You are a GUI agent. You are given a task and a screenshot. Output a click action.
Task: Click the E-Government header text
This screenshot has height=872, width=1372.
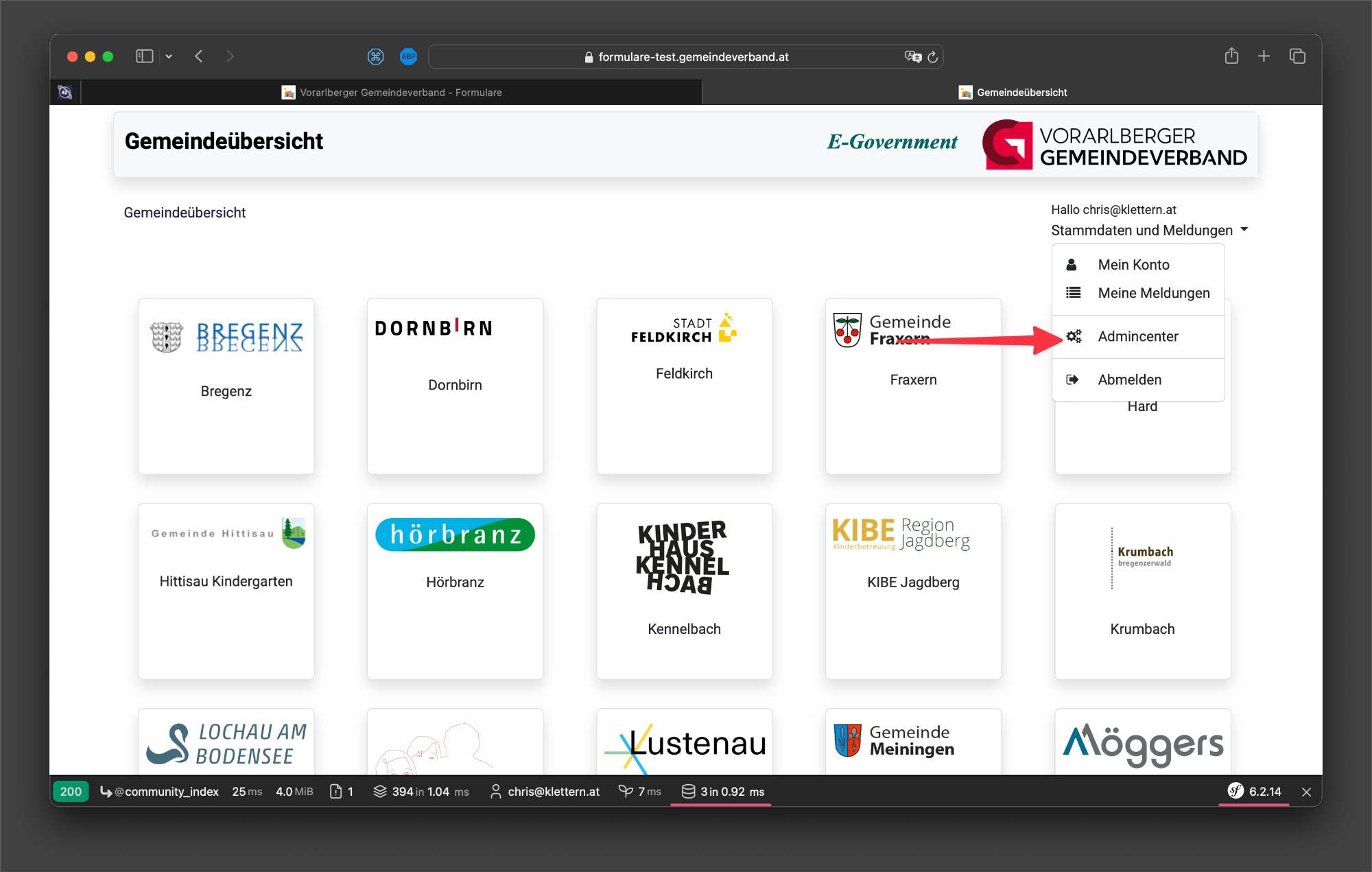tap(892, 142)
